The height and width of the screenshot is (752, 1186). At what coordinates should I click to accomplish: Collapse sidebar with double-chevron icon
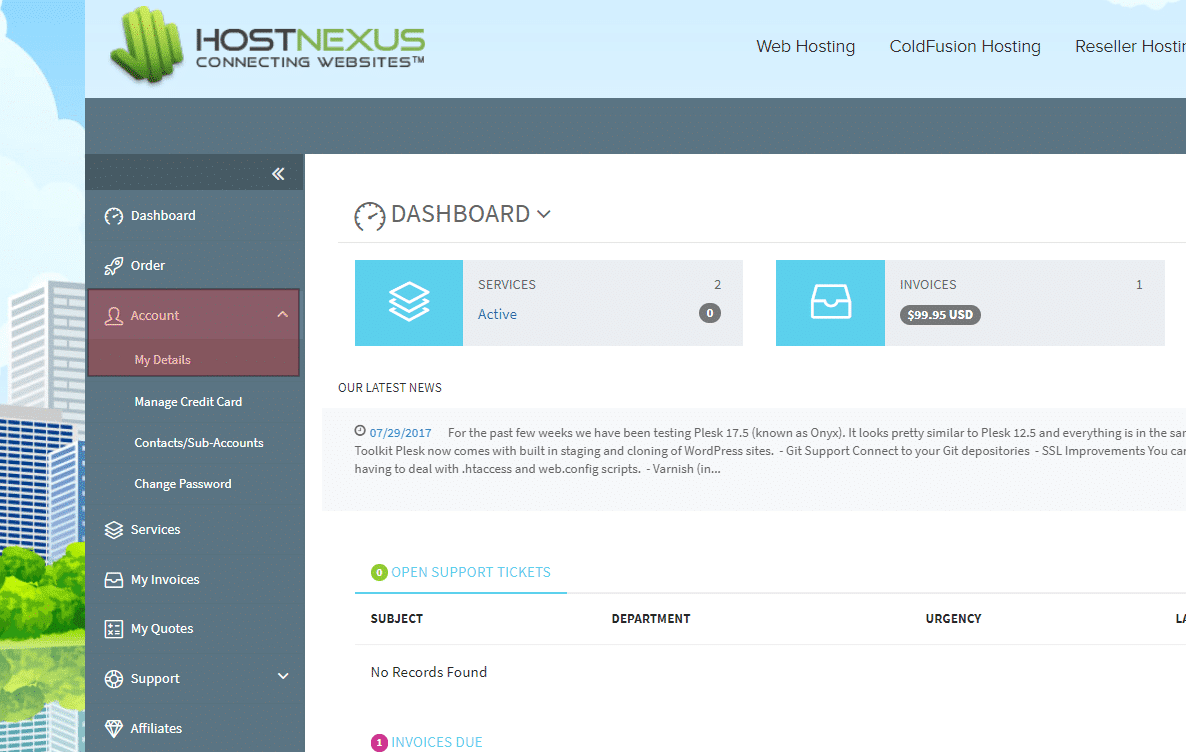point(279,174)
